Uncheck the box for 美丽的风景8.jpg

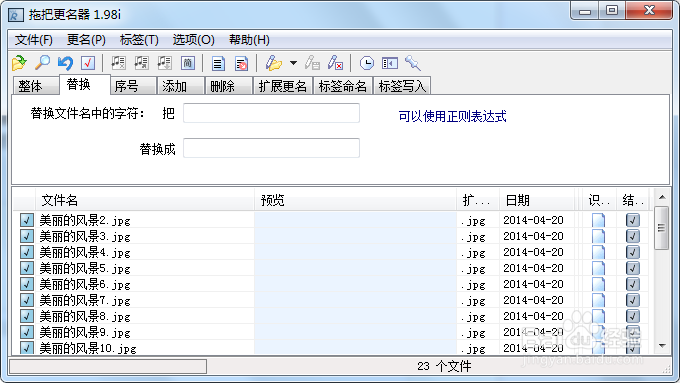click(26, 316)
